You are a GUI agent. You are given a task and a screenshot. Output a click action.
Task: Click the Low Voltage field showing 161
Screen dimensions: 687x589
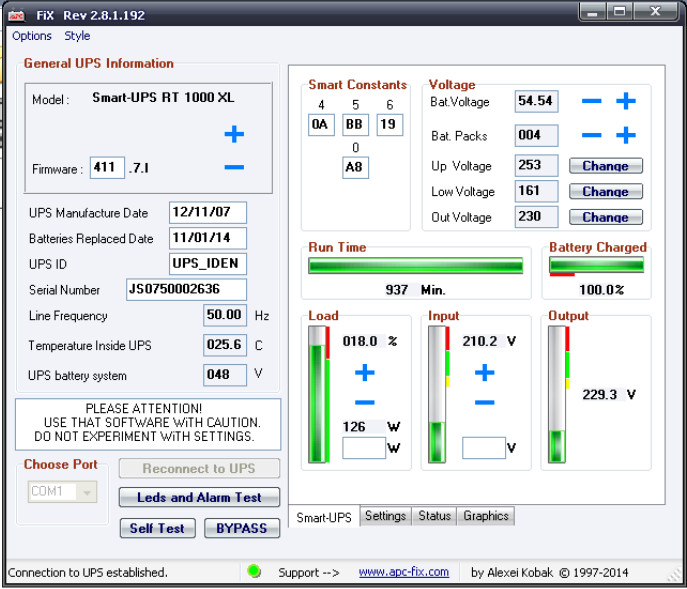(x=536, y=191)
